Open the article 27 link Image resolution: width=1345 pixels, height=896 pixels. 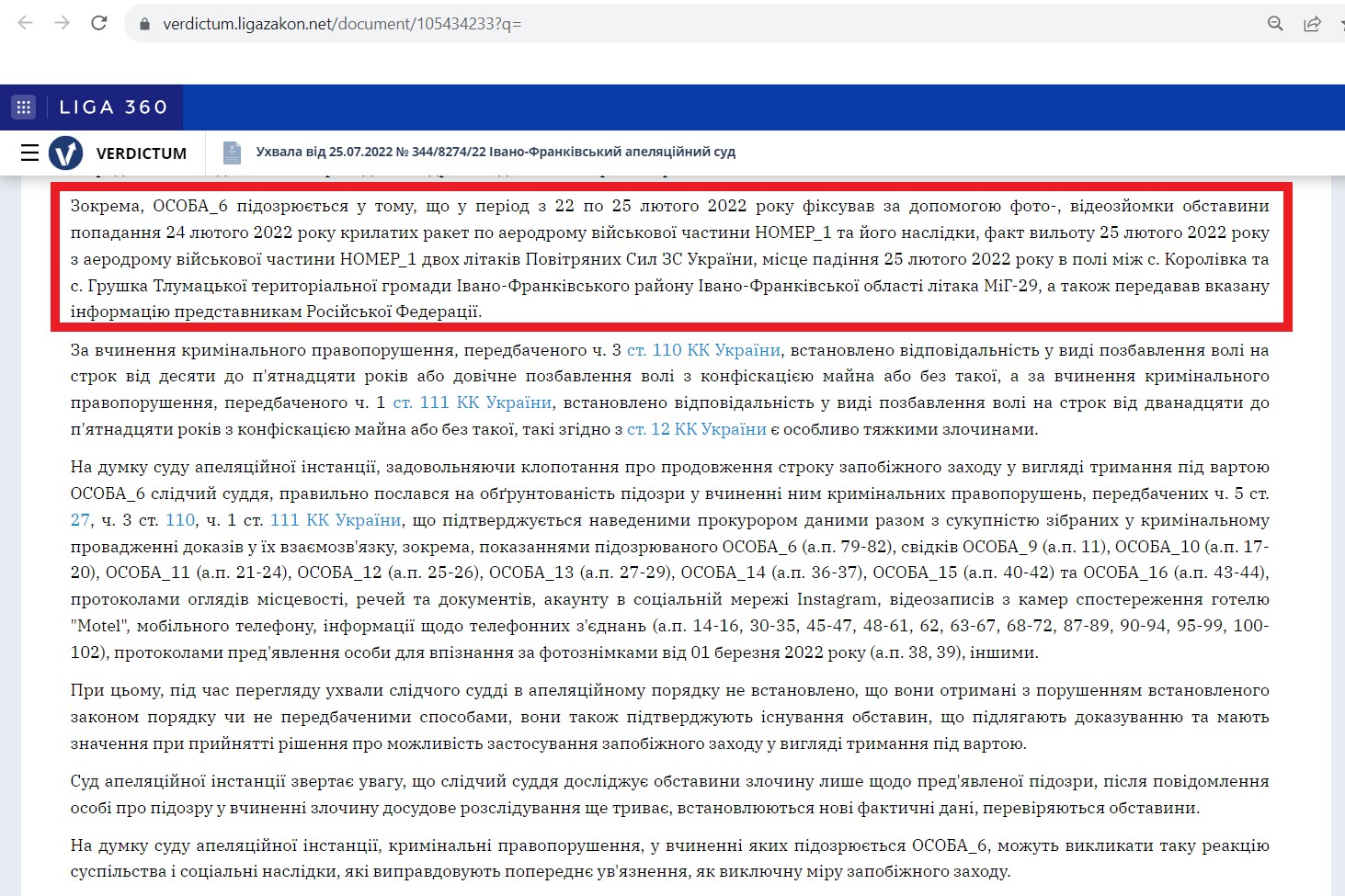(80, 520)
